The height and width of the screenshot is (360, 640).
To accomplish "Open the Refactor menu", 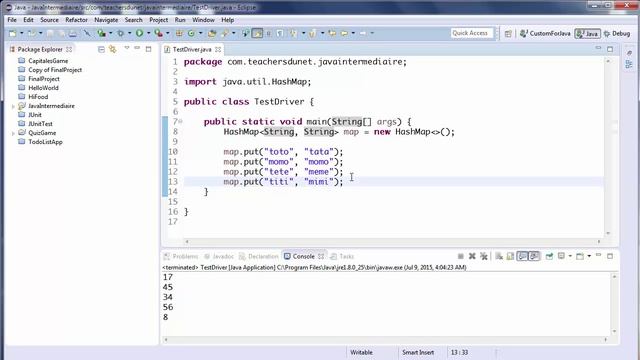I will point(76,20).
